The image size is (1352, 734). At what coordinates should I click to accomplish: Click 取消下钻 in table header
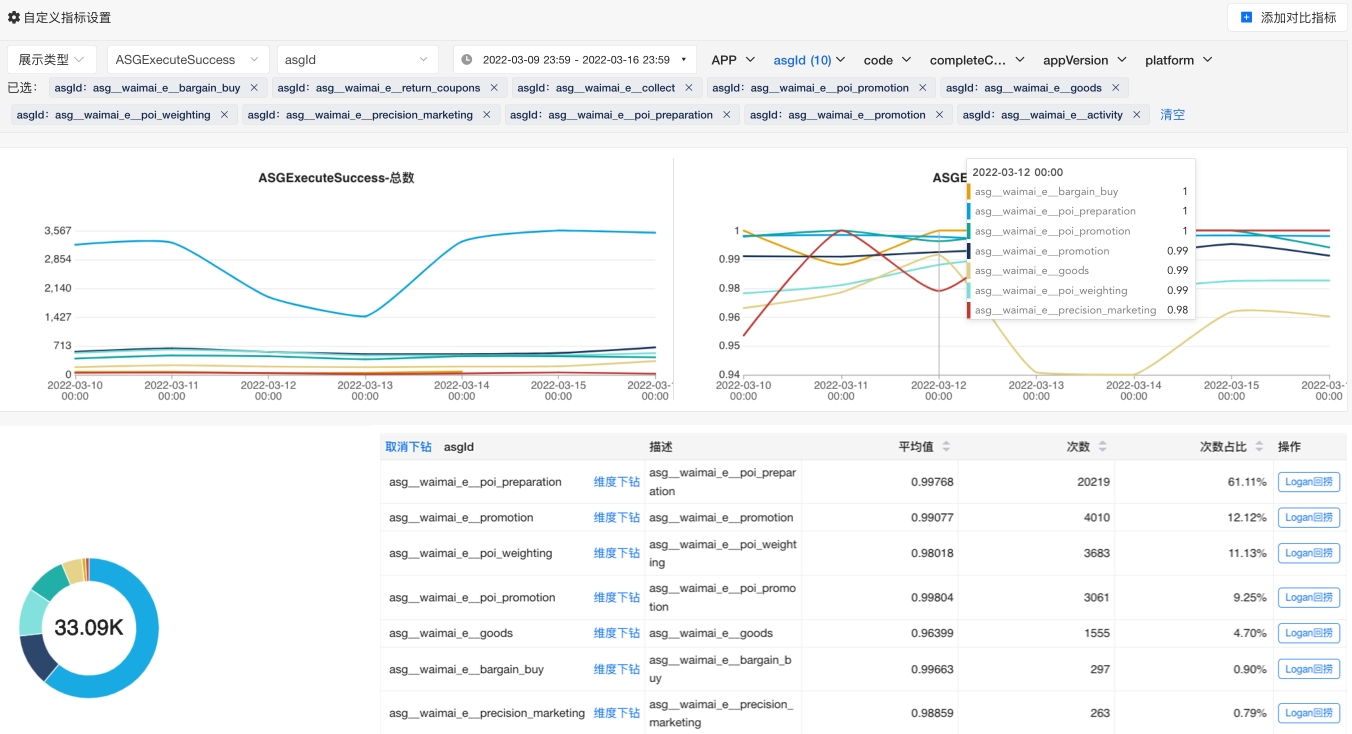click(x=408, y=447)
